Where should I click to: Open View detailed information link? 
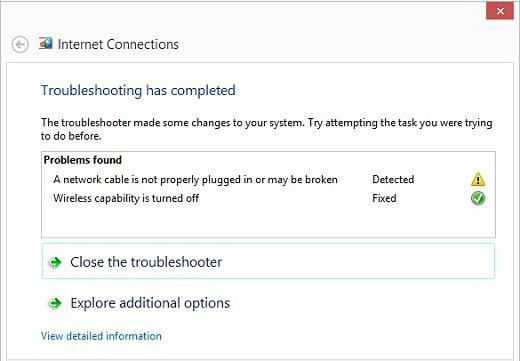(x=101, y=336)
